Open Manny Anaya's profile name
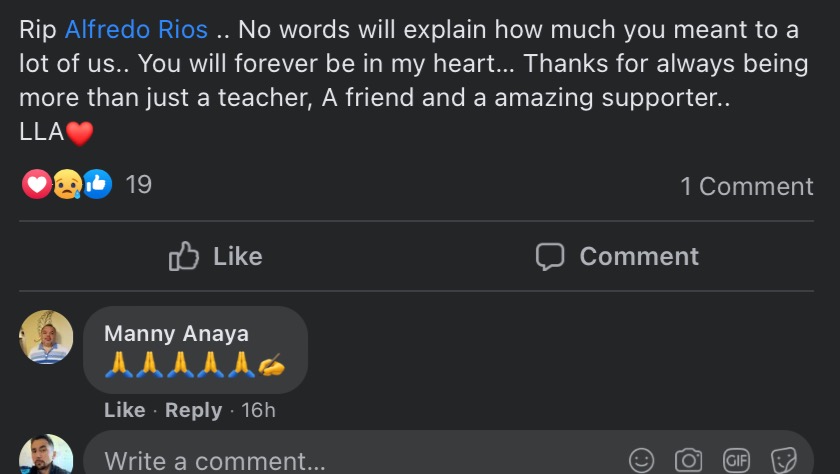 click(176, 334)
